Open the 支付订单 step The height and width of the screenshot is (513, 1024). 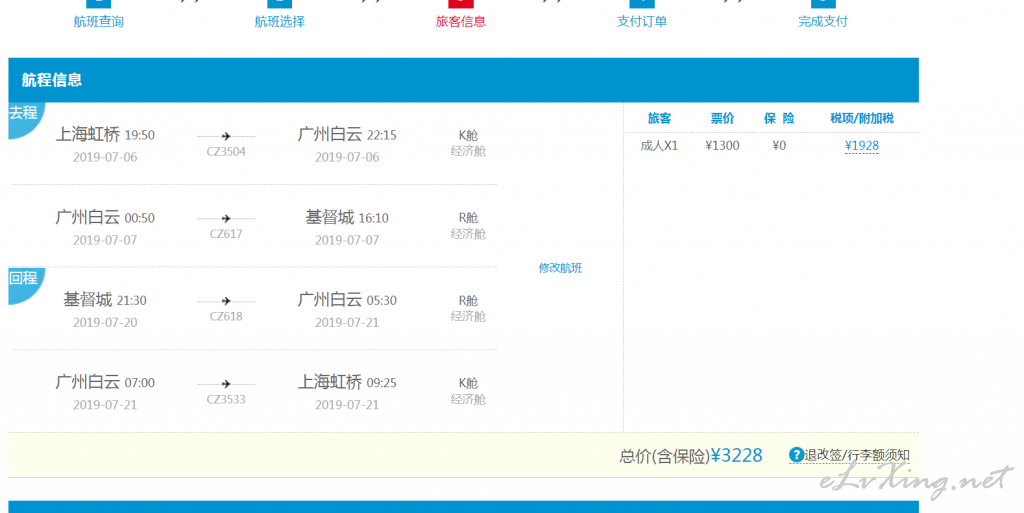[641, 21]
